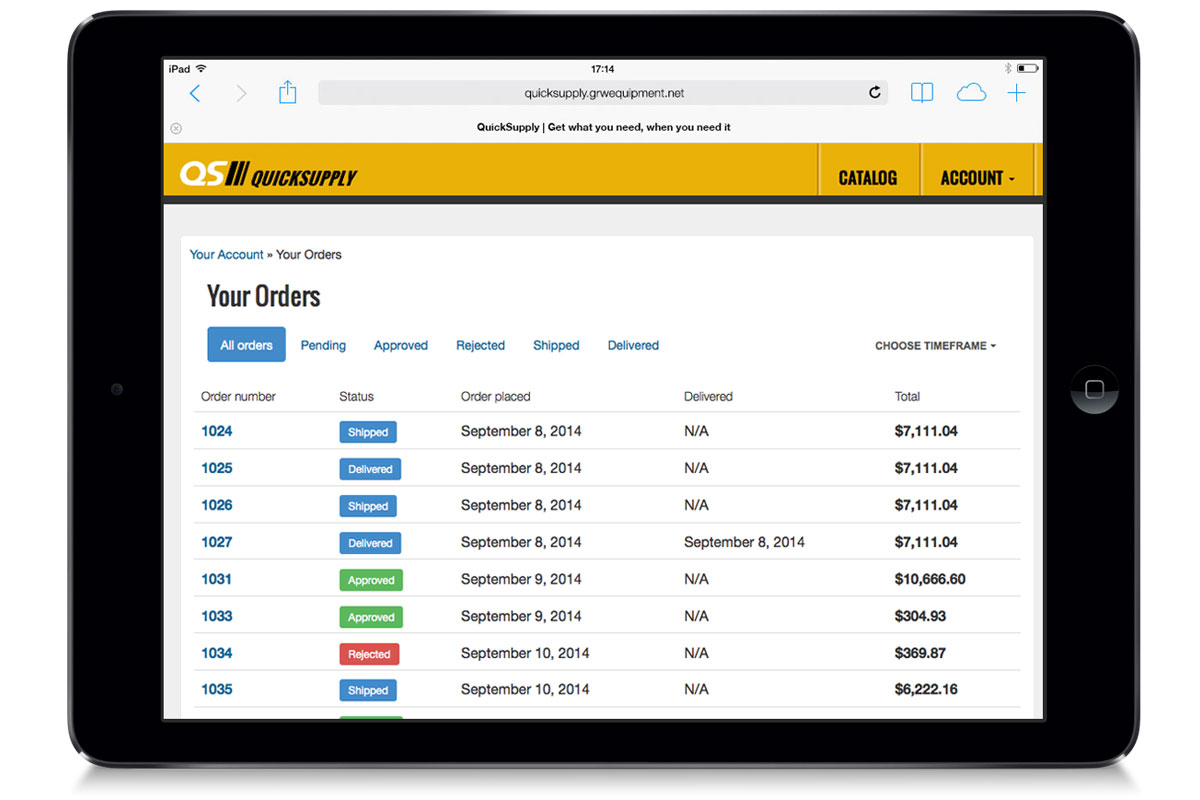Image resolution: width=1200 pixels, height=800 pixels.
Task: Select the All orders filter
Action: pos(246,344)
